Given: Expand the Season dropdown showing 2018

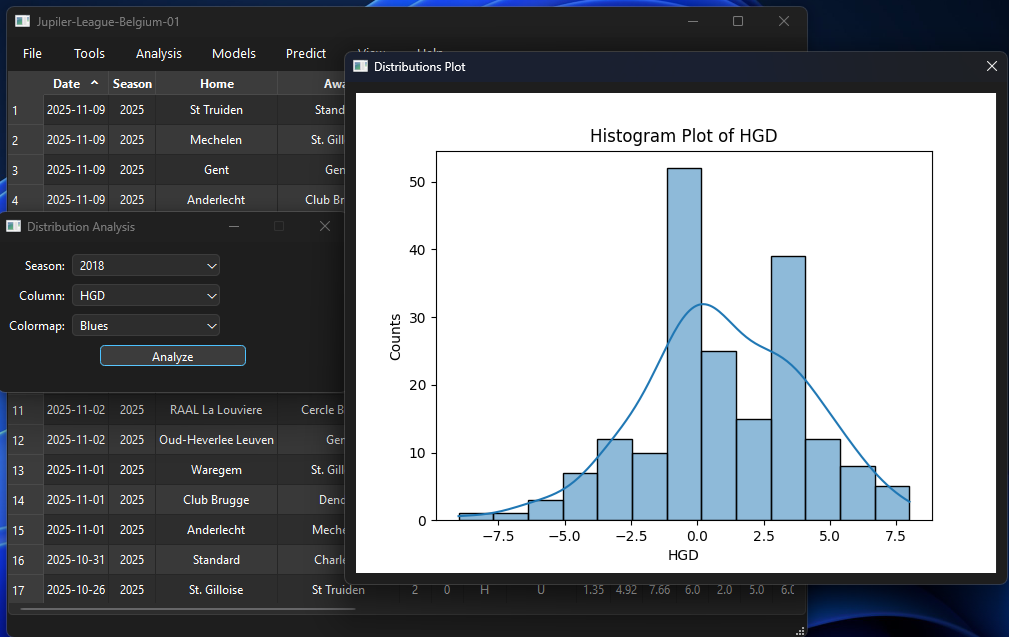Looking at the screenshot, I should 146,266.
